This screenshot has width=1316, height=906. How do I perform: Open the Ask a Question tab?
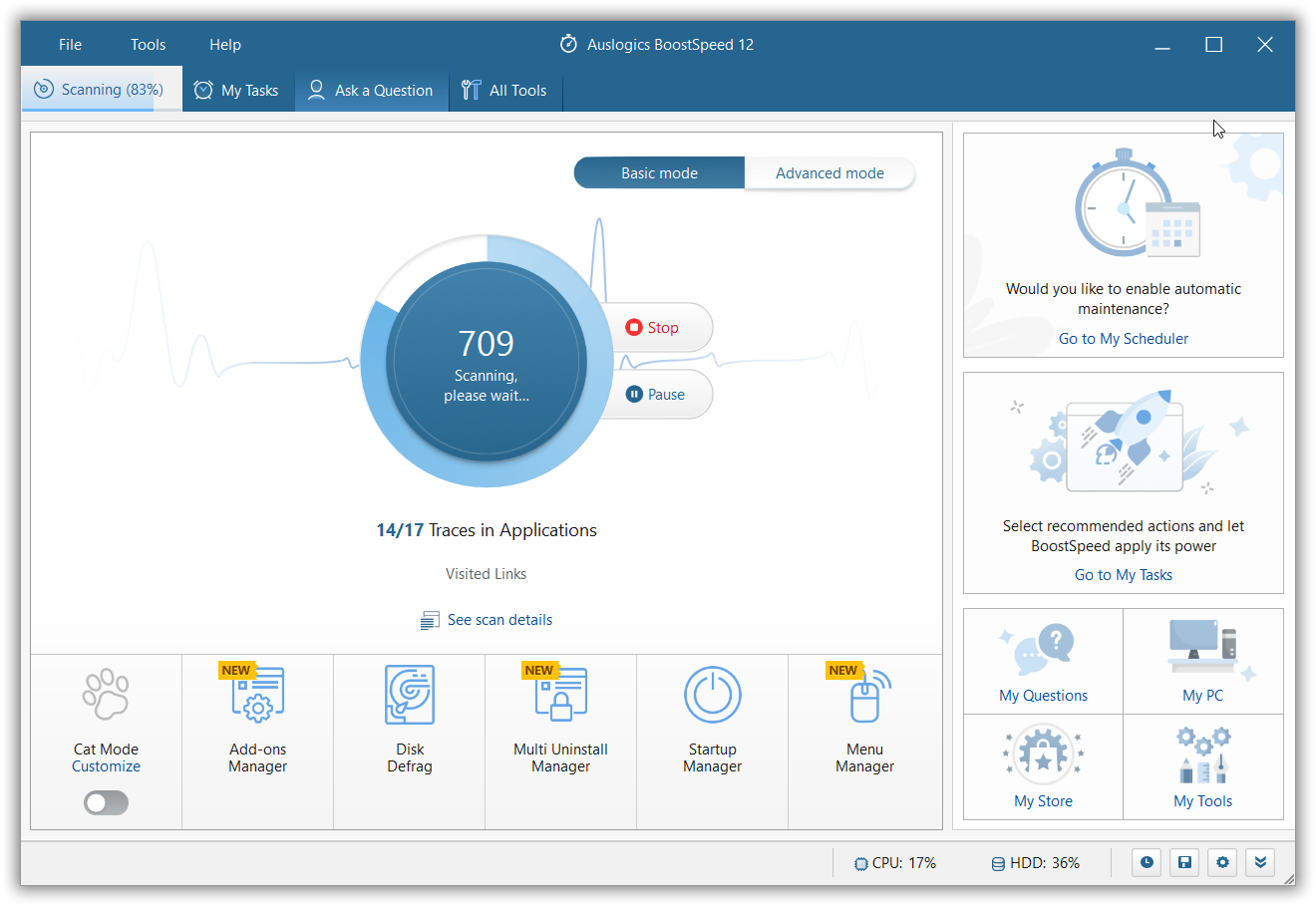click(371, 90)
